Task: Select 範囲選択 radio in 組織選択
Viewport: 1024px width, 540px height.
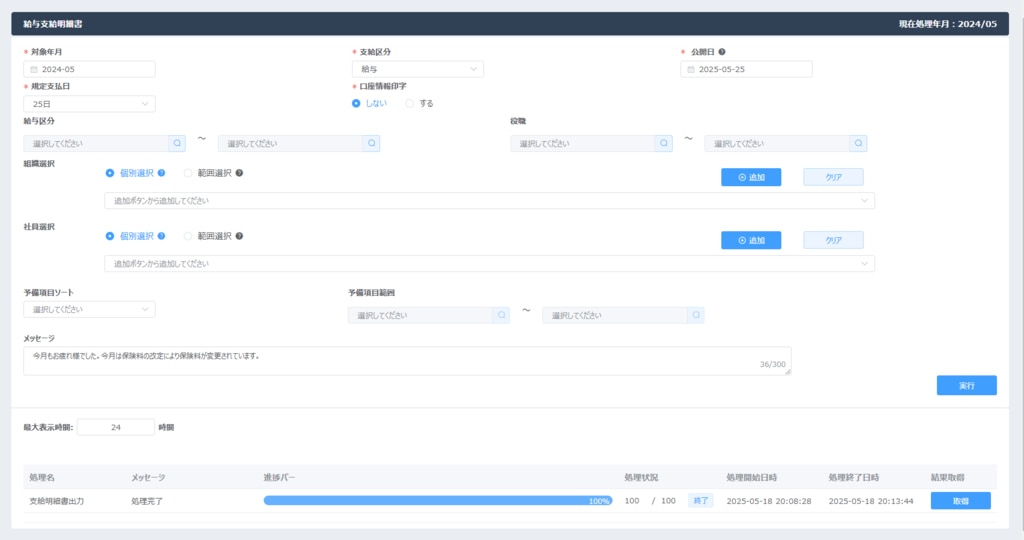Action: point(188,173)
